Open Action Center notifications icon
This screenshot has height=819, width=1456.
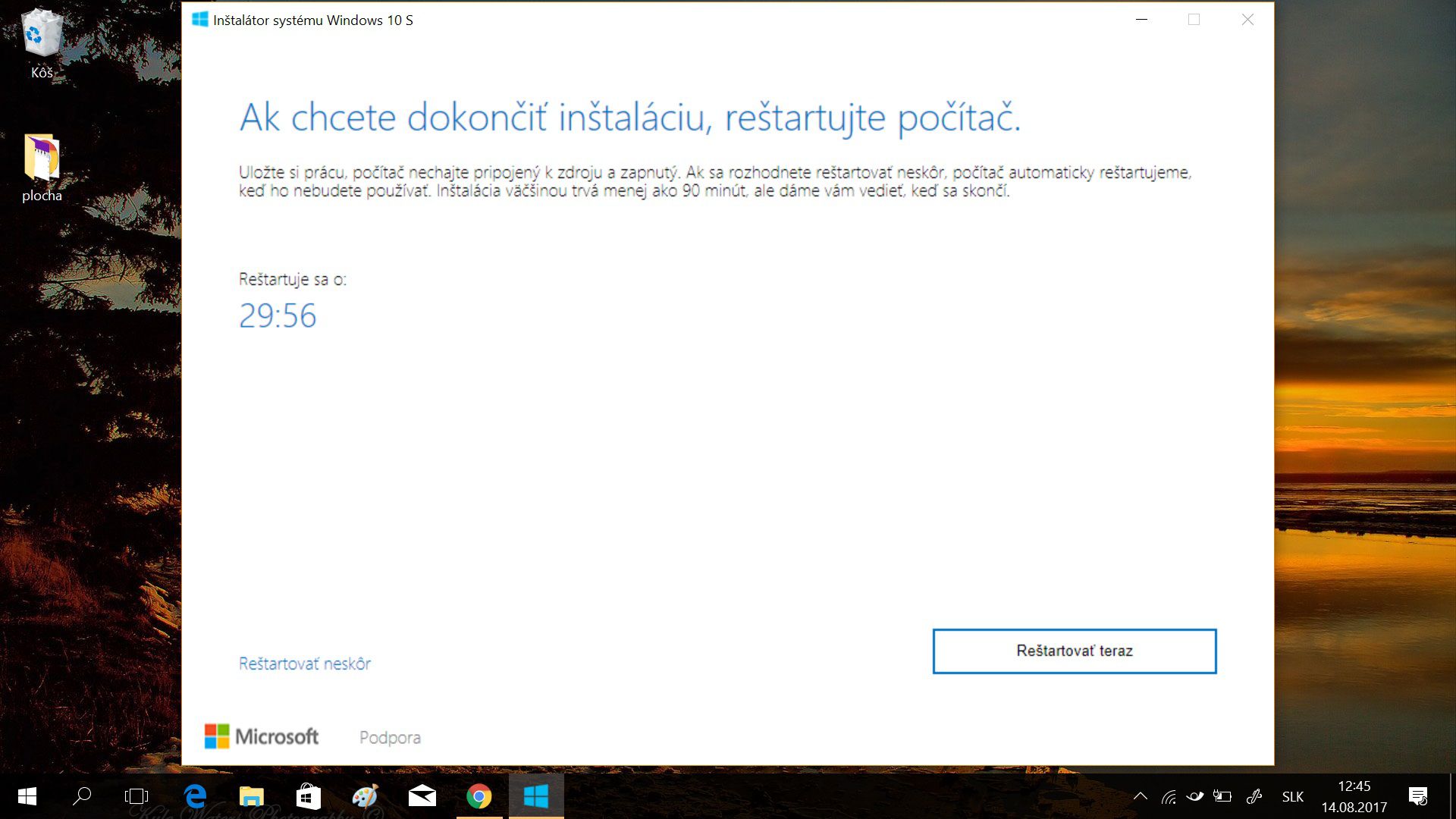(1418, 796)
